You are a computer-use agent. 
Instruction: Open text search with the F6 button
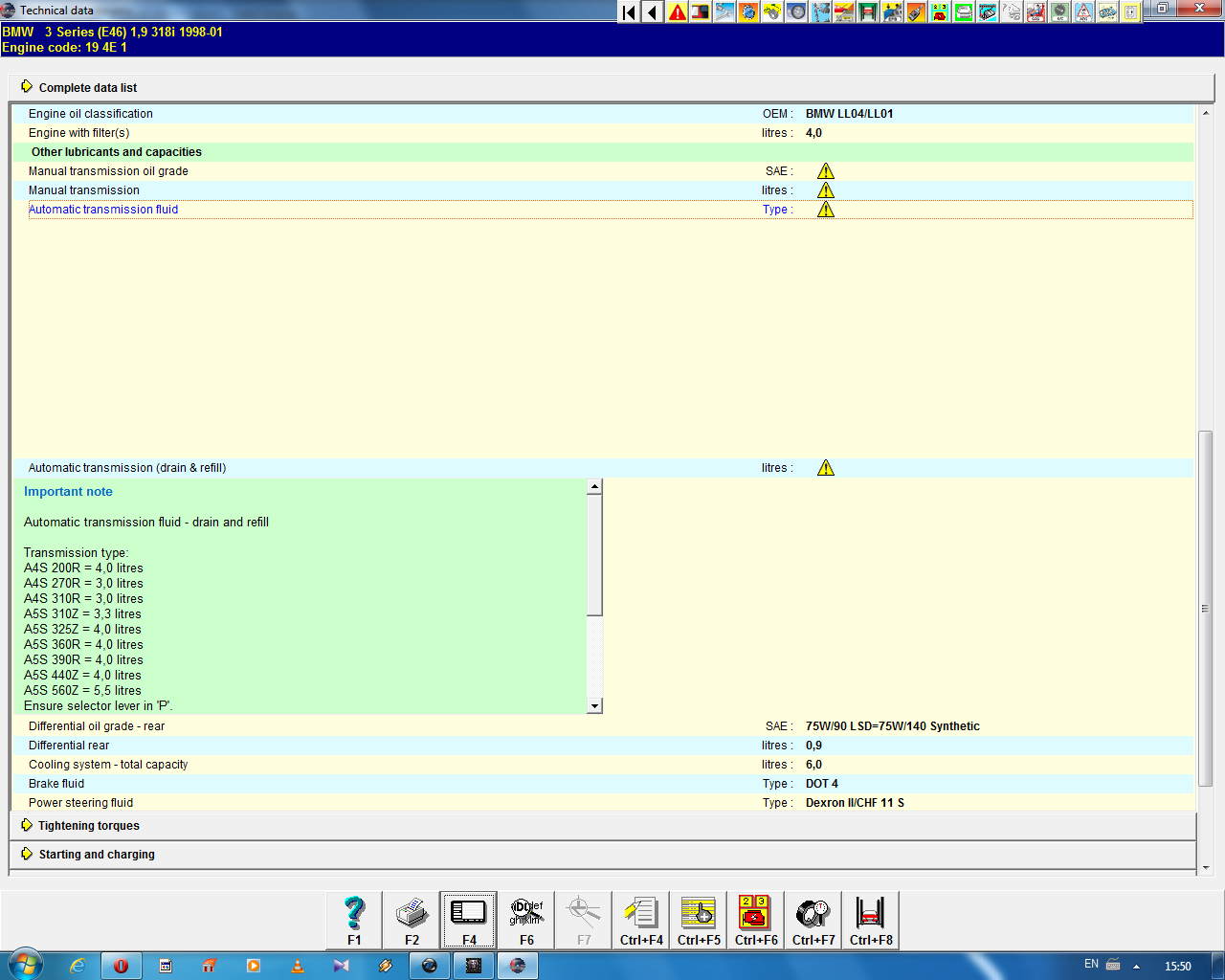[526, 921]
